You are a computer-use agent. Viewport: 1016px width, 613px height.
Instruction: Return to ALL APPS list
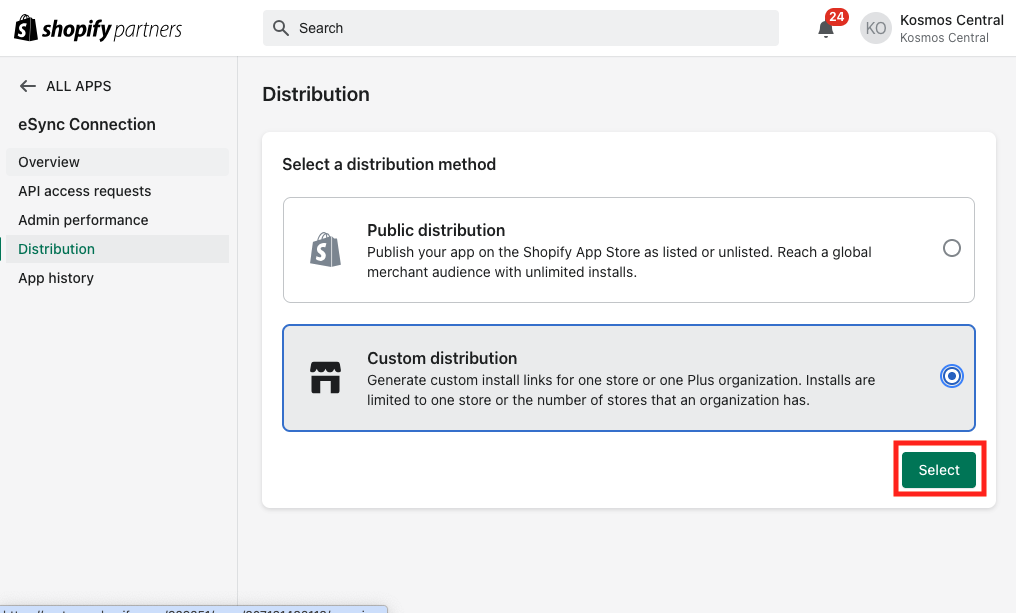[78, 86]
